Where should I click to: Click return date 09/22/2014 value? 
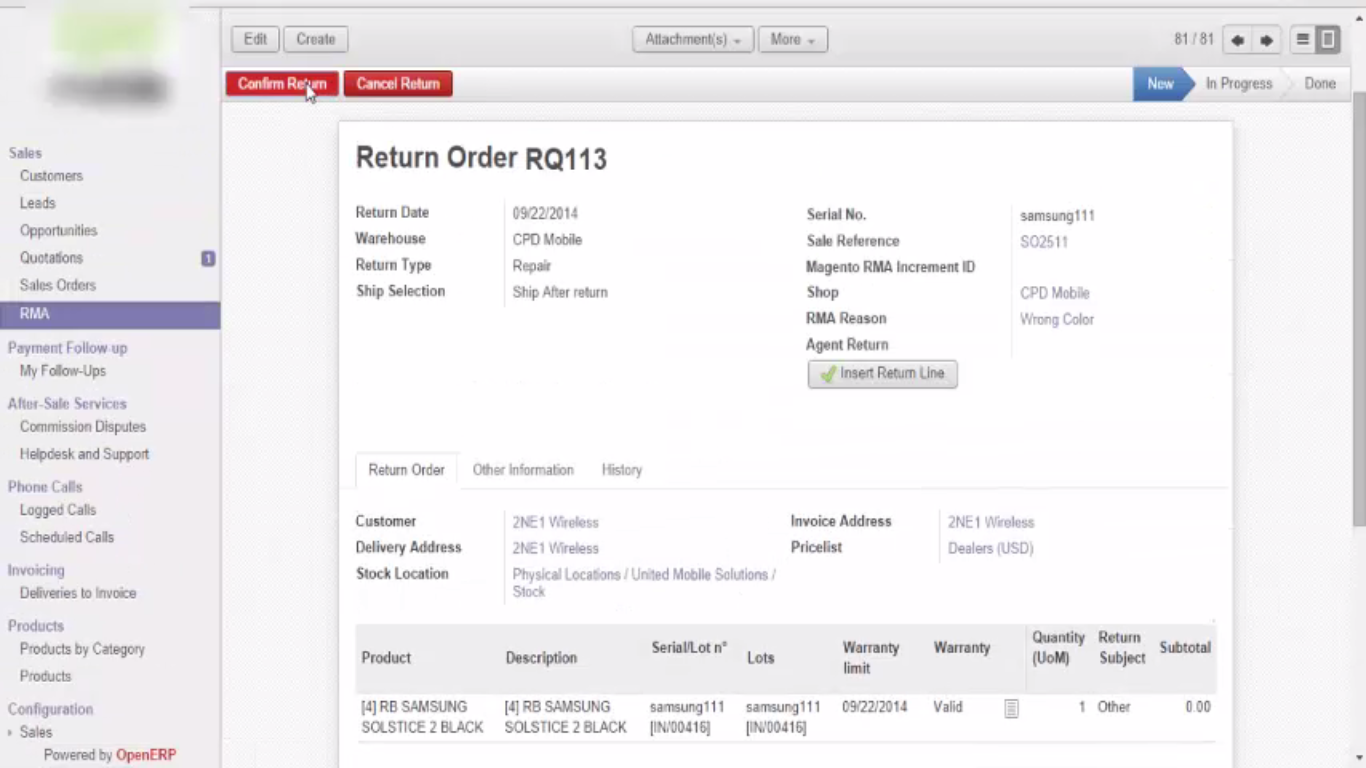tap(545, 214)
